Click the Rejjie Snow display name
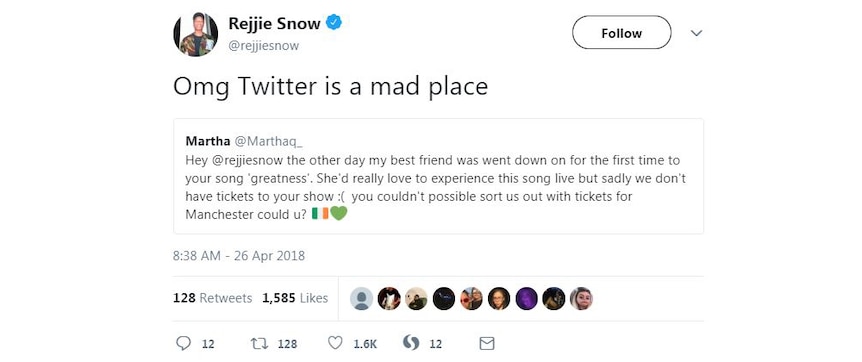The width and height of the screenshot is (862, 362). click(274, 24)
